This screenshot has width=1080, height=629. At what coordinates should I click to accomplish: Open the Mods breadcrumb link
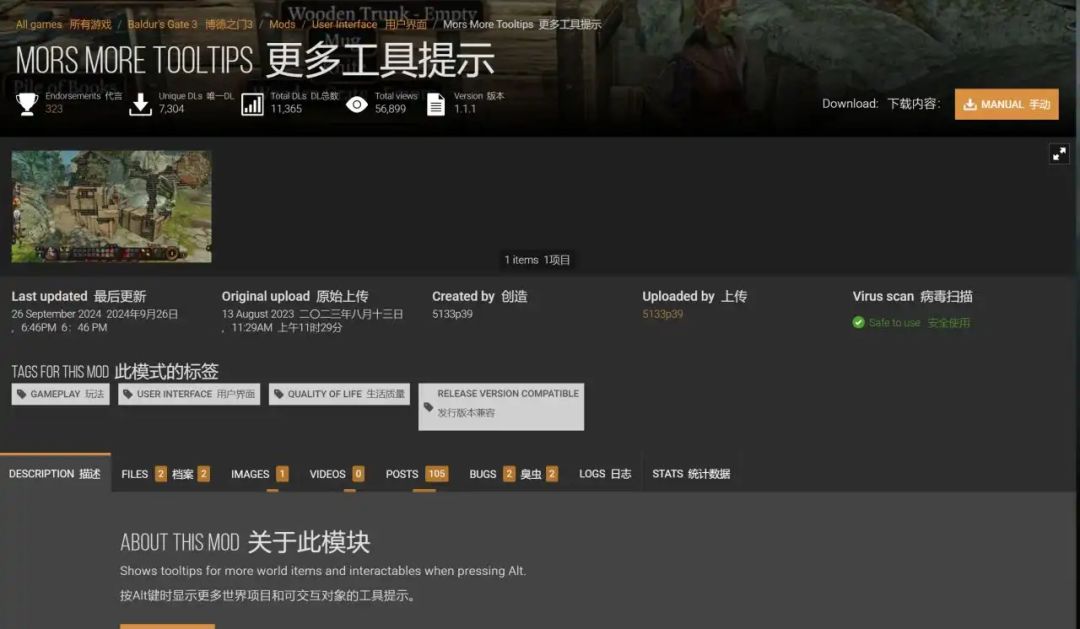coord(282,24)
